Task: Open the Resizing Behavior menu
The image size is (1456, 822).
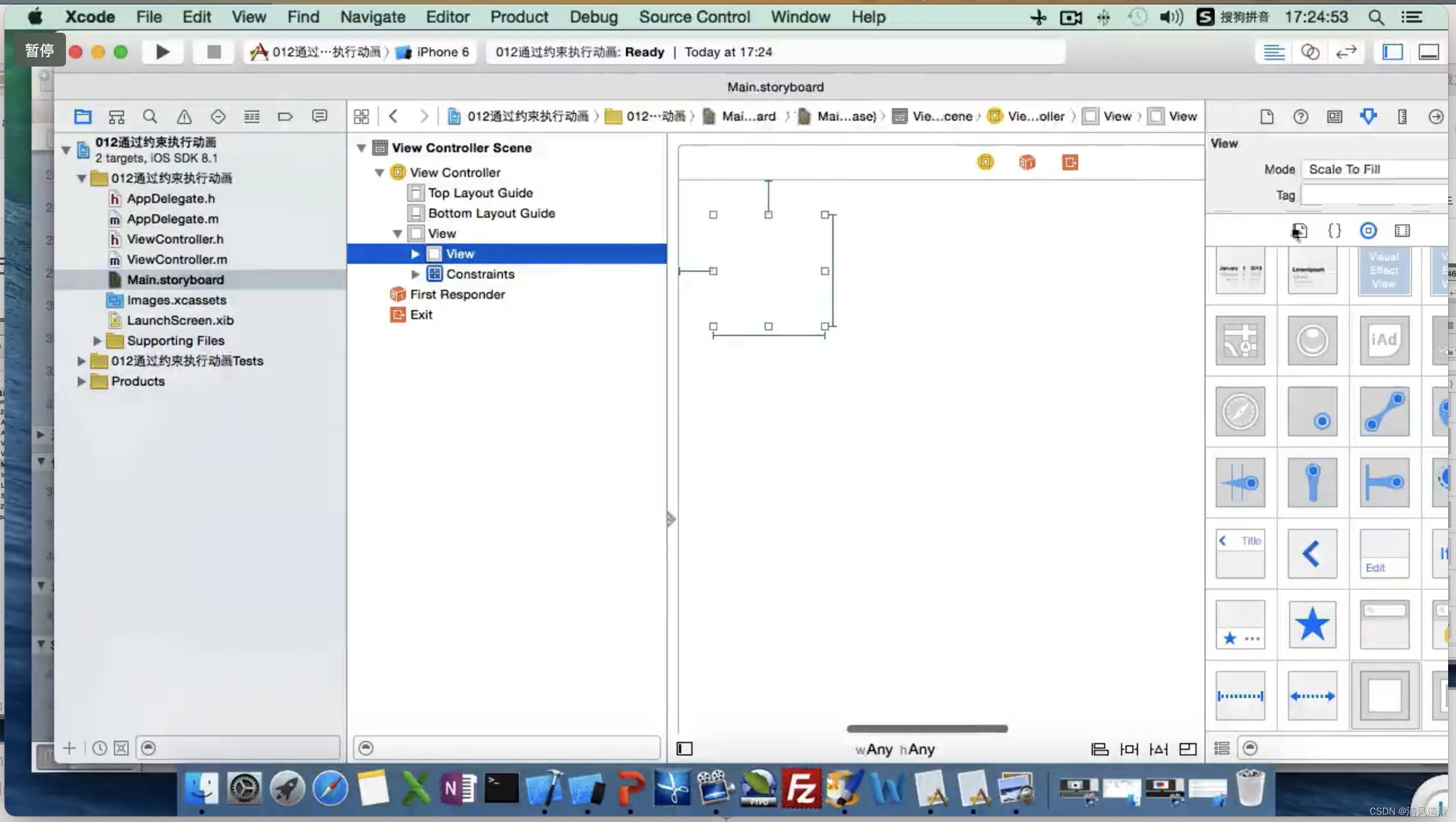Action: tap(1188, 749)
